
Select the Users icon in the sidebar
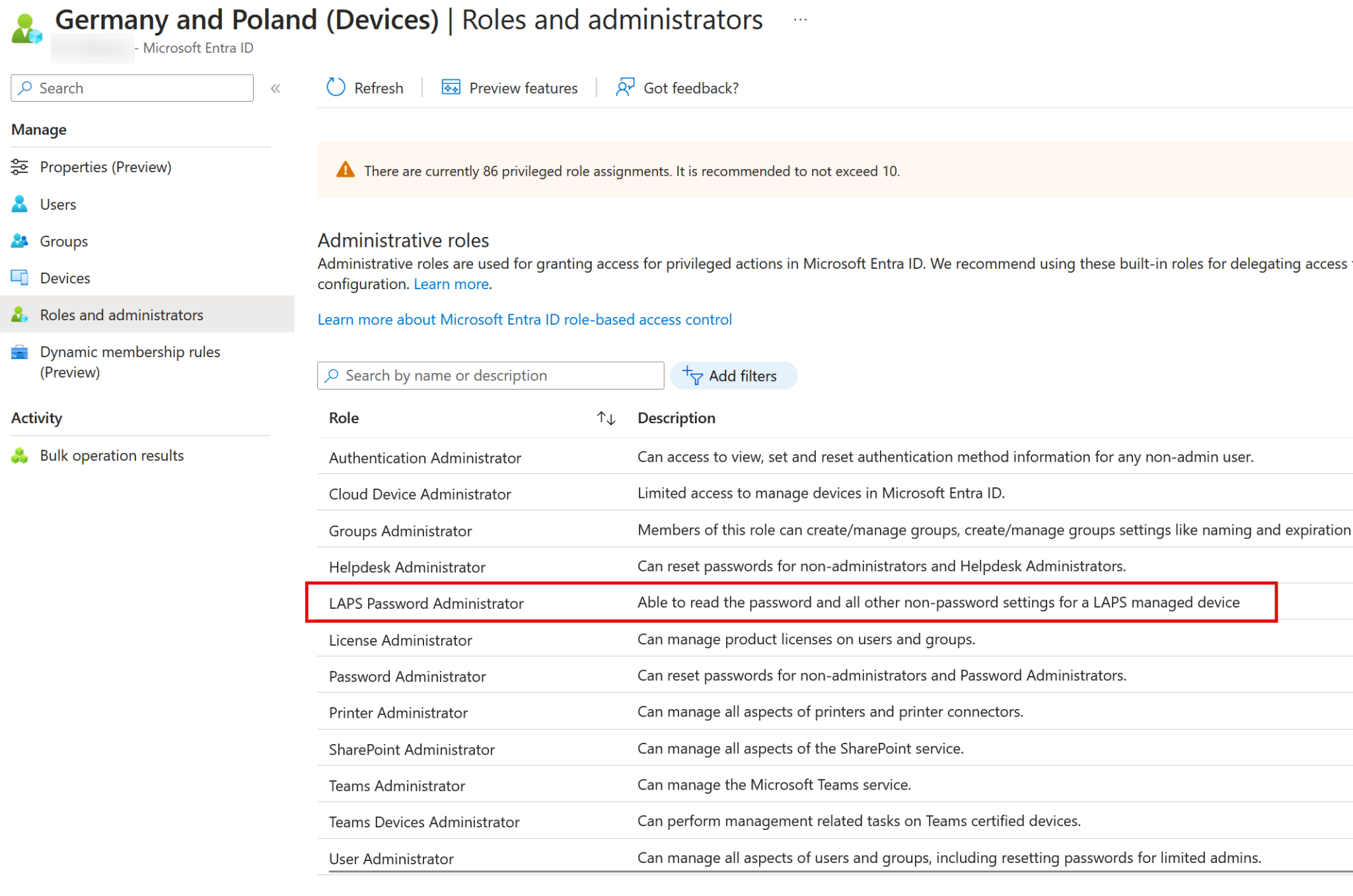pyautogui.click(x=20, y=204)
